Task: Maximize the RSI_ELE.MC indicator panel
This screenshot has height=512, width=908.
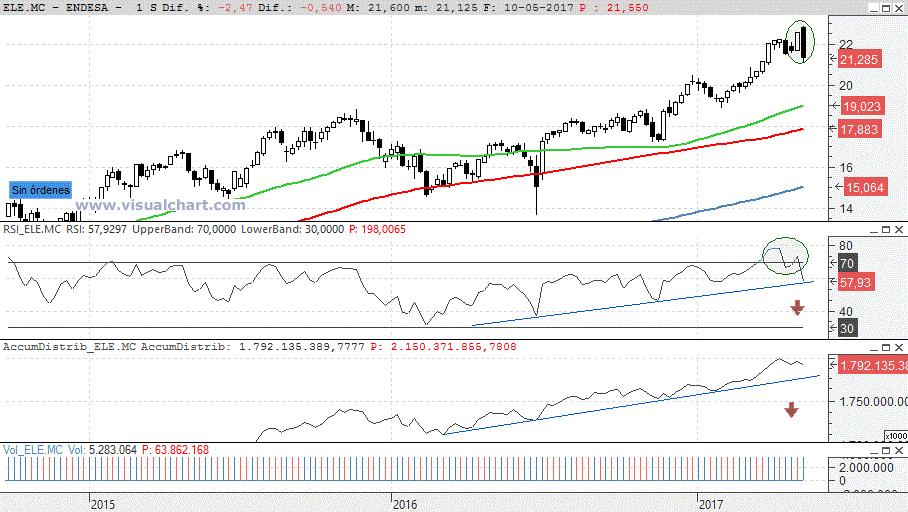Action: click(886, 230)
